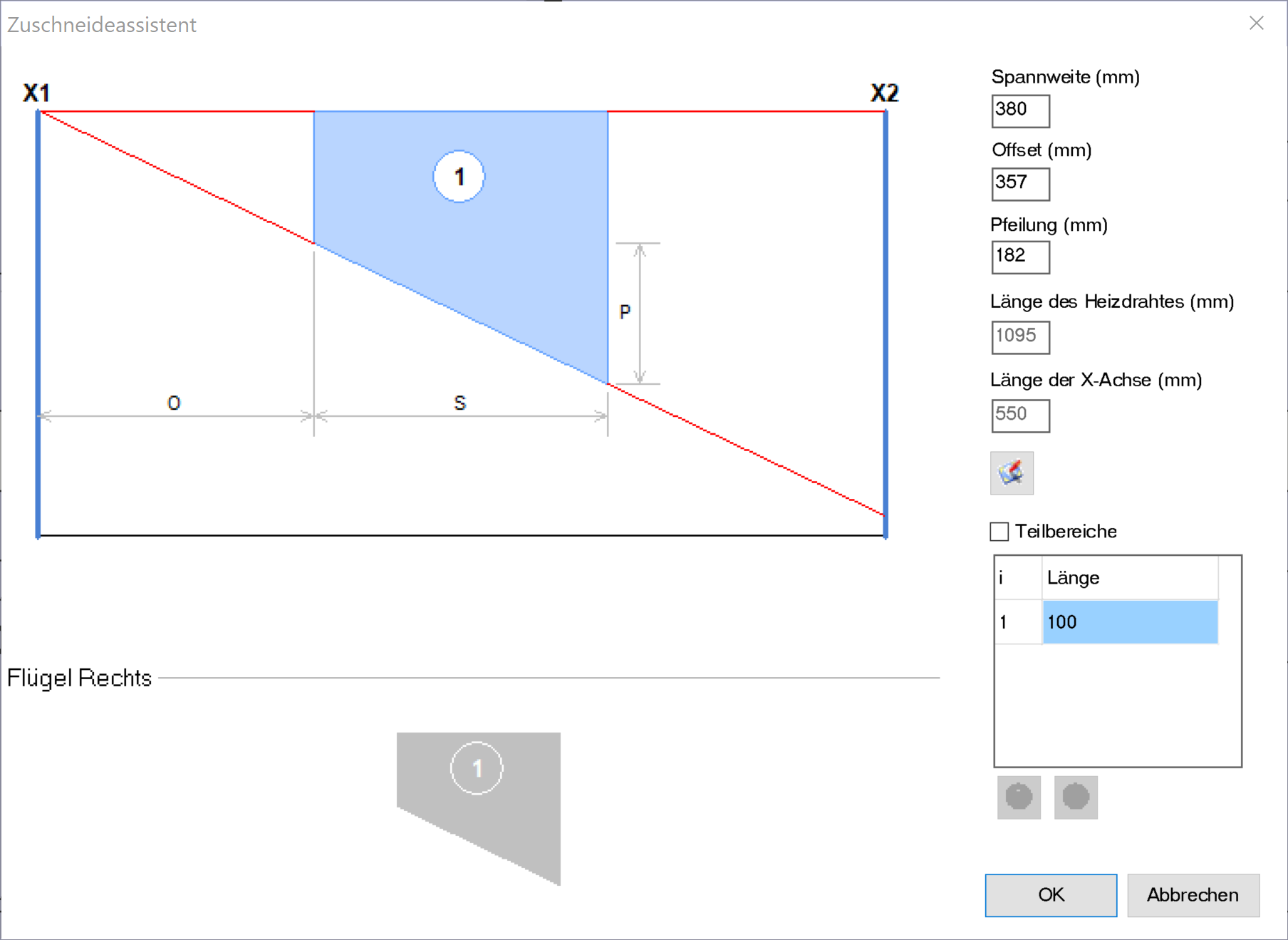Confirm the dialog with OK
1288x940 pixels.
tap(1051, 895)
